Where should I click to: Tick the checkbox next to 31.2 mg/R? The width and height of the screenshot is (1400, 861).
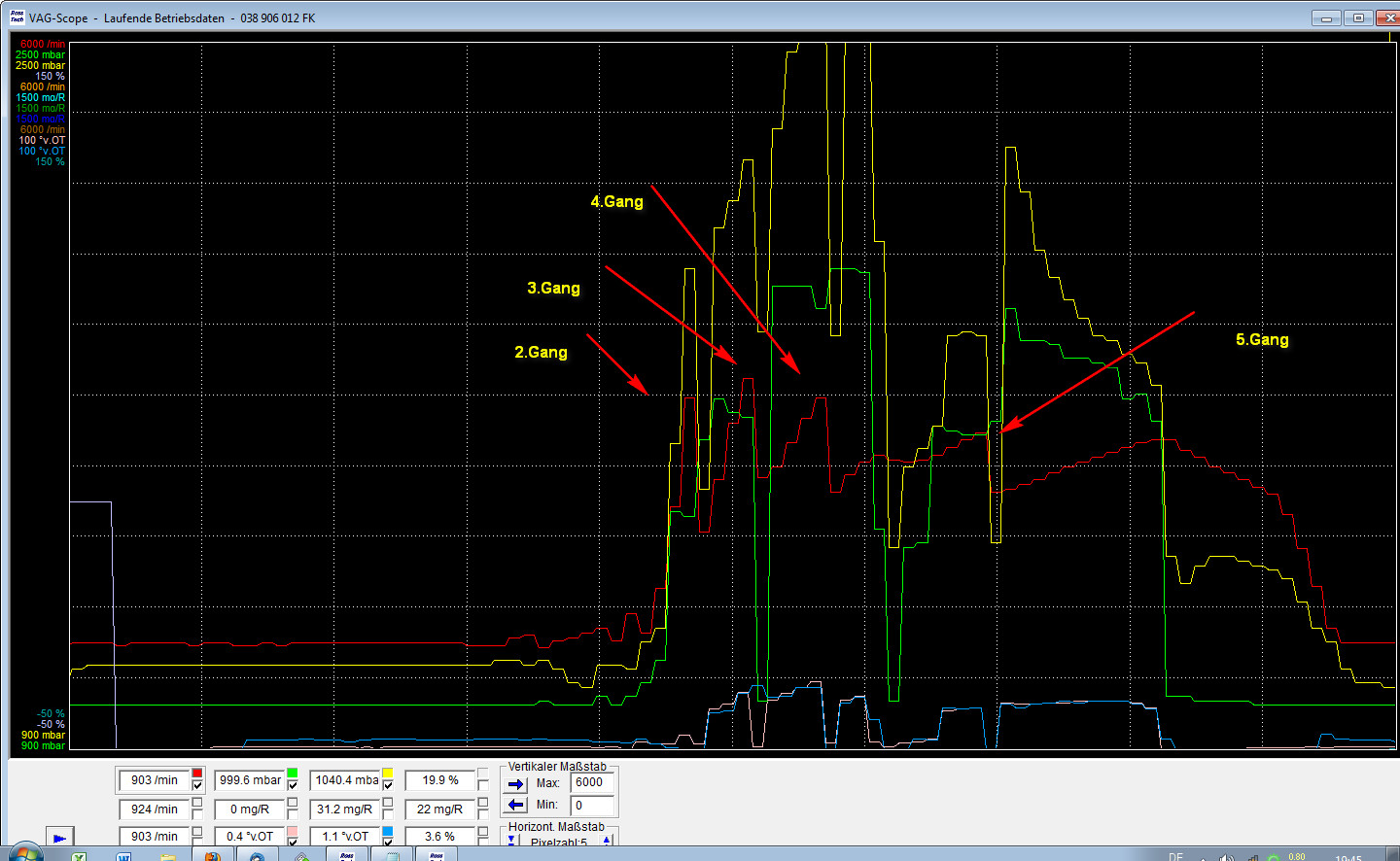click(x=387, y=814)
